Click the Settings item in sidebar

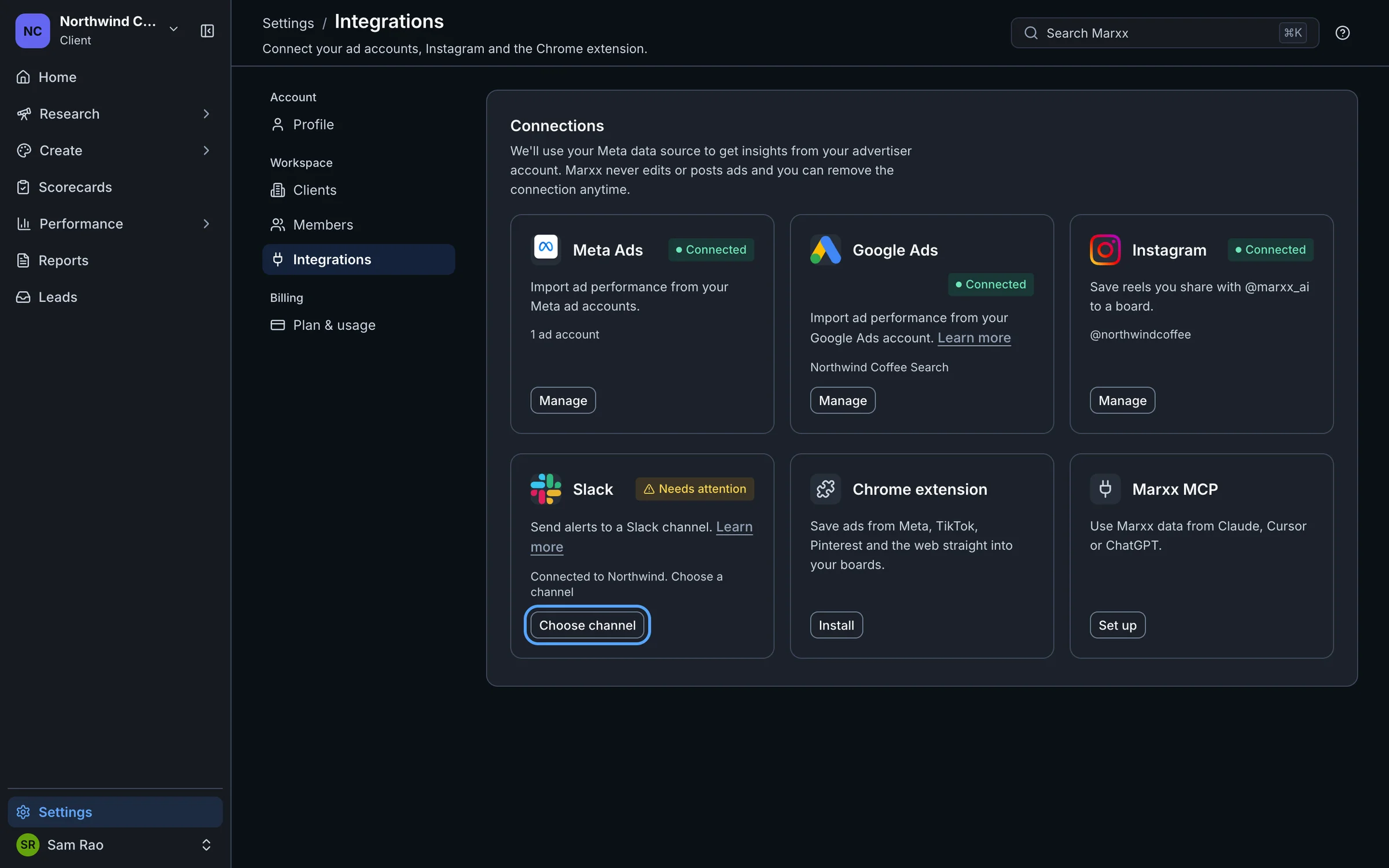coord(115,812)
